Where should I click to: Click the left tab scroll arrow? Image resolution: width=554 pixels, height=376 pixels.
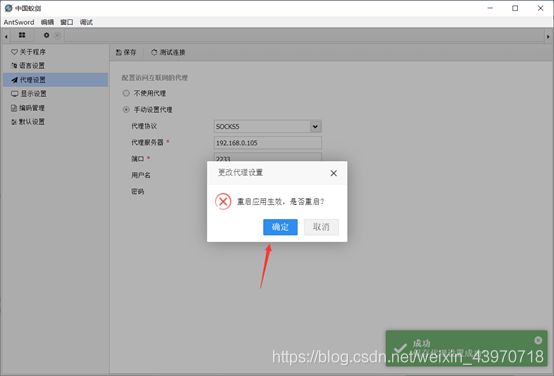[x=6, y=36]
